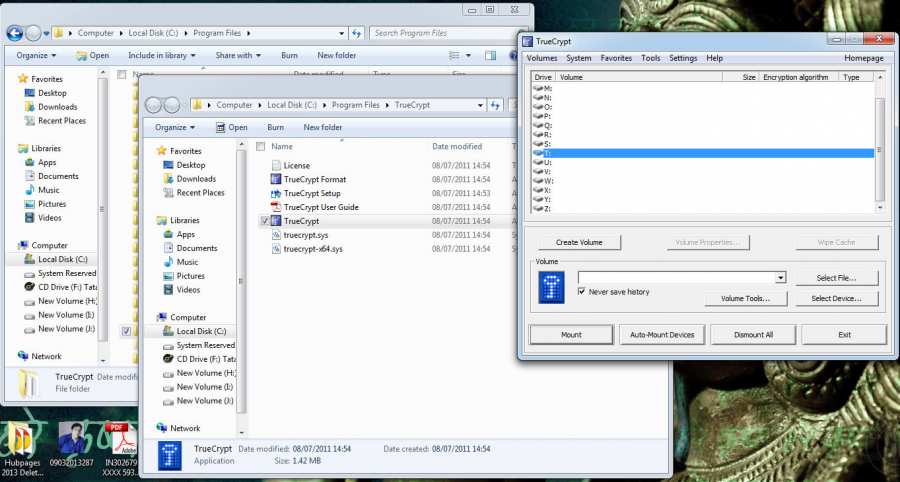Open the Help menu
Image resolution: width=900 pixels, height=482 pixels.
[x=715, y=58]
